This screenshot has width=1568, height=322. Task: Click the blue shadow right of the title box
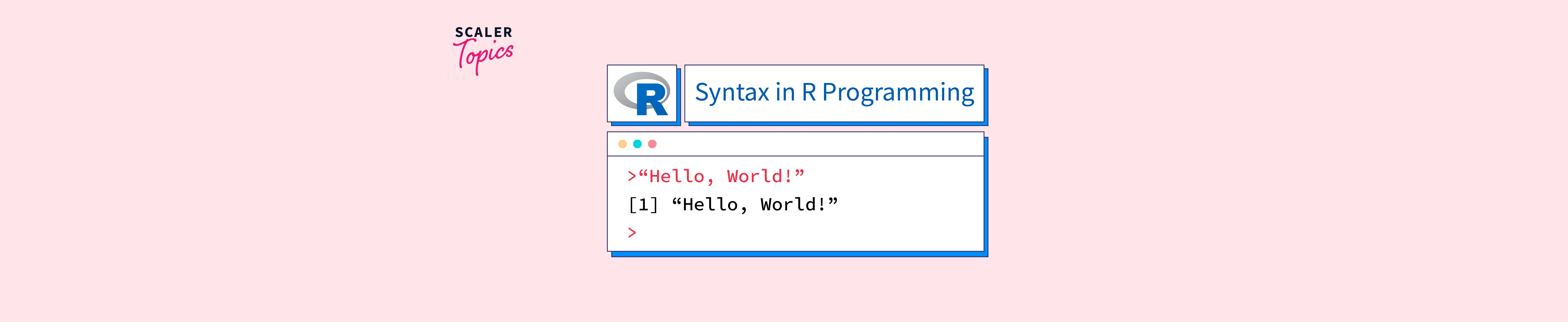coord(986,96)
